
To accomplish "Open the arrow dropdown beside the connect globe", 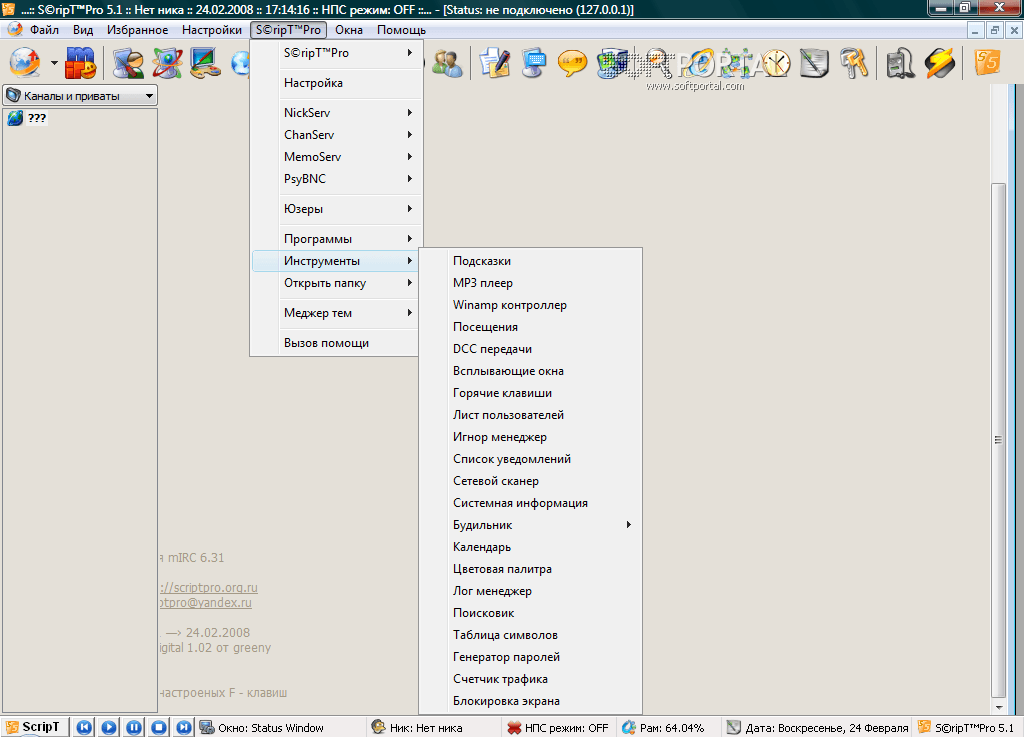I will [x=54, y=63].
